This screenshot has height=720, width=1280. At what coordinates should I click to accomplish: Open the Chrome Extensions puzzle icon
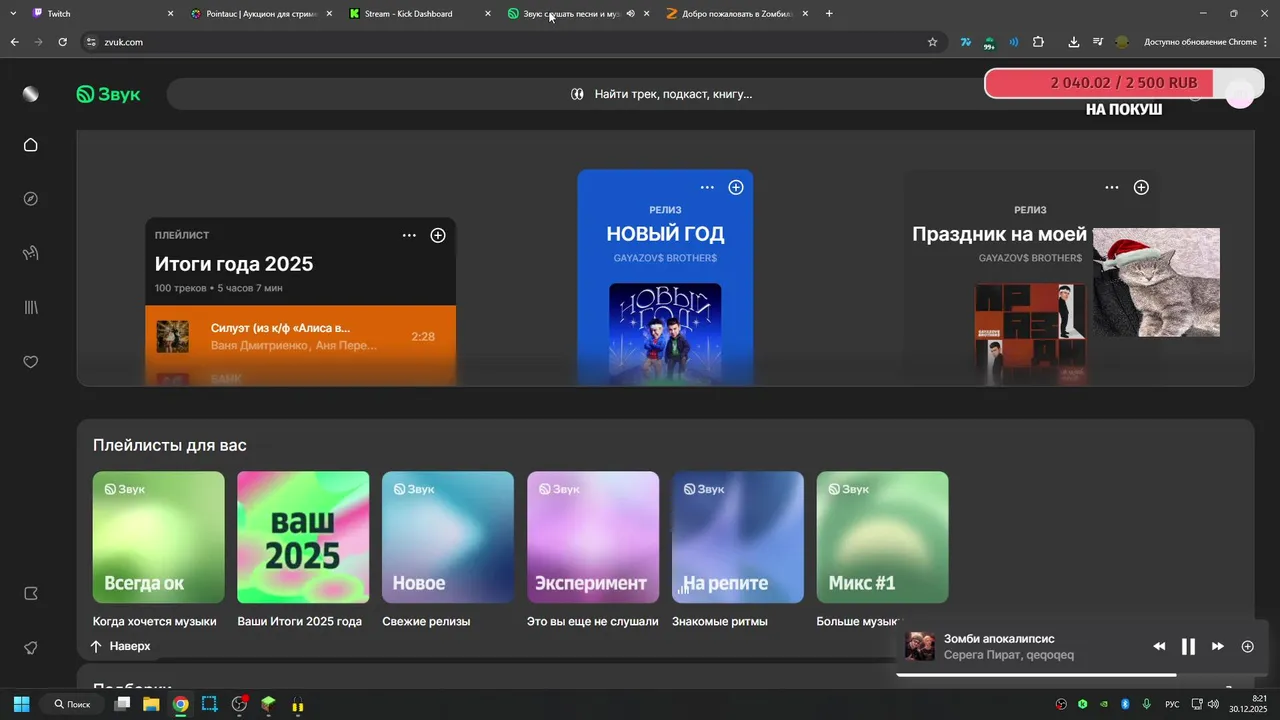coord(1038,42)
